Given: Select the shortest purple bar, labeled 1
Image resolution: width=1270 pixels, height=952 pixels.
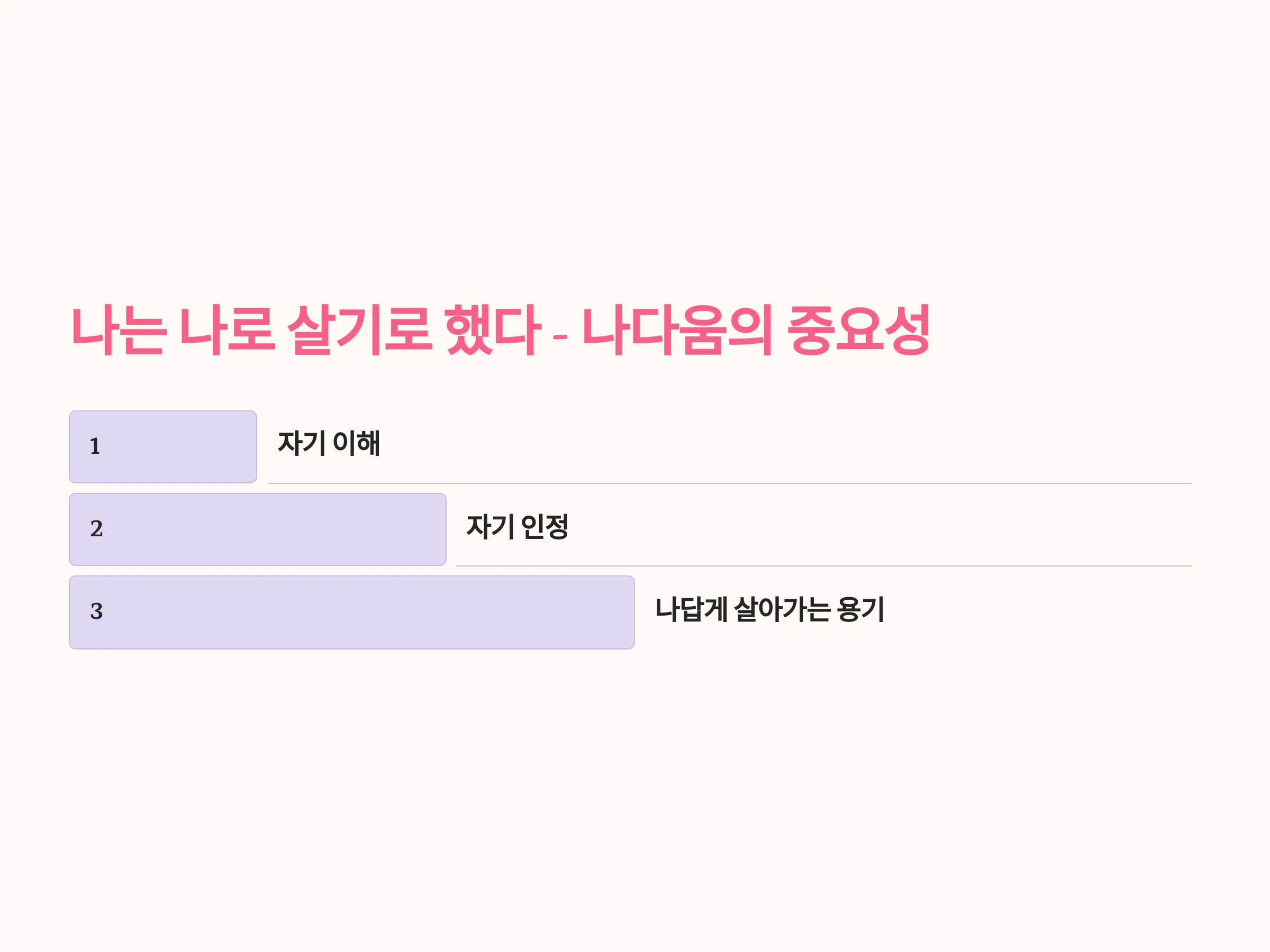Looking at the screenshot, I should (163, 447).
